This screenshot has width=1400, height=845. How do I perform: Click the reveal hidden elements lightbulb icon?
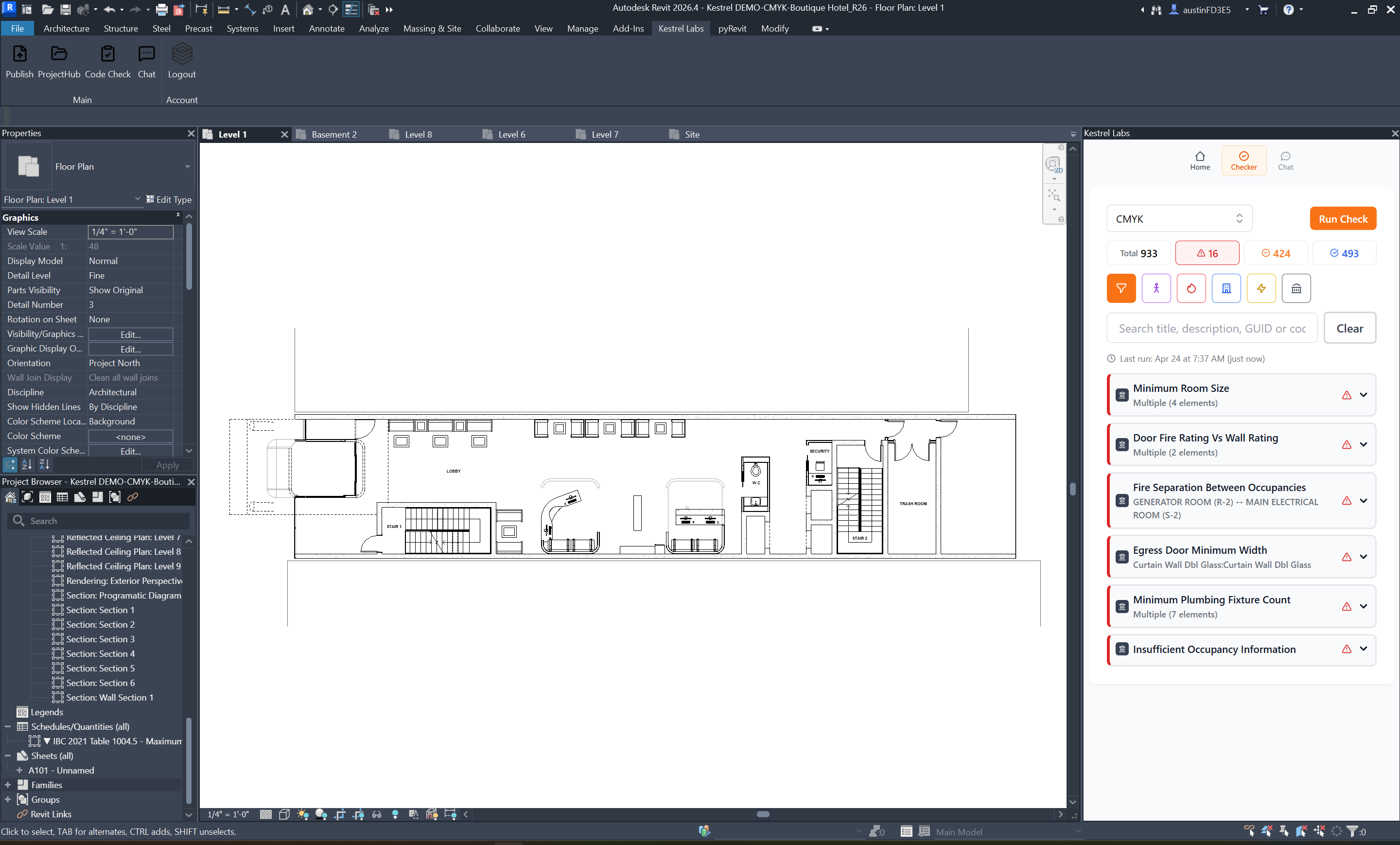396,814
